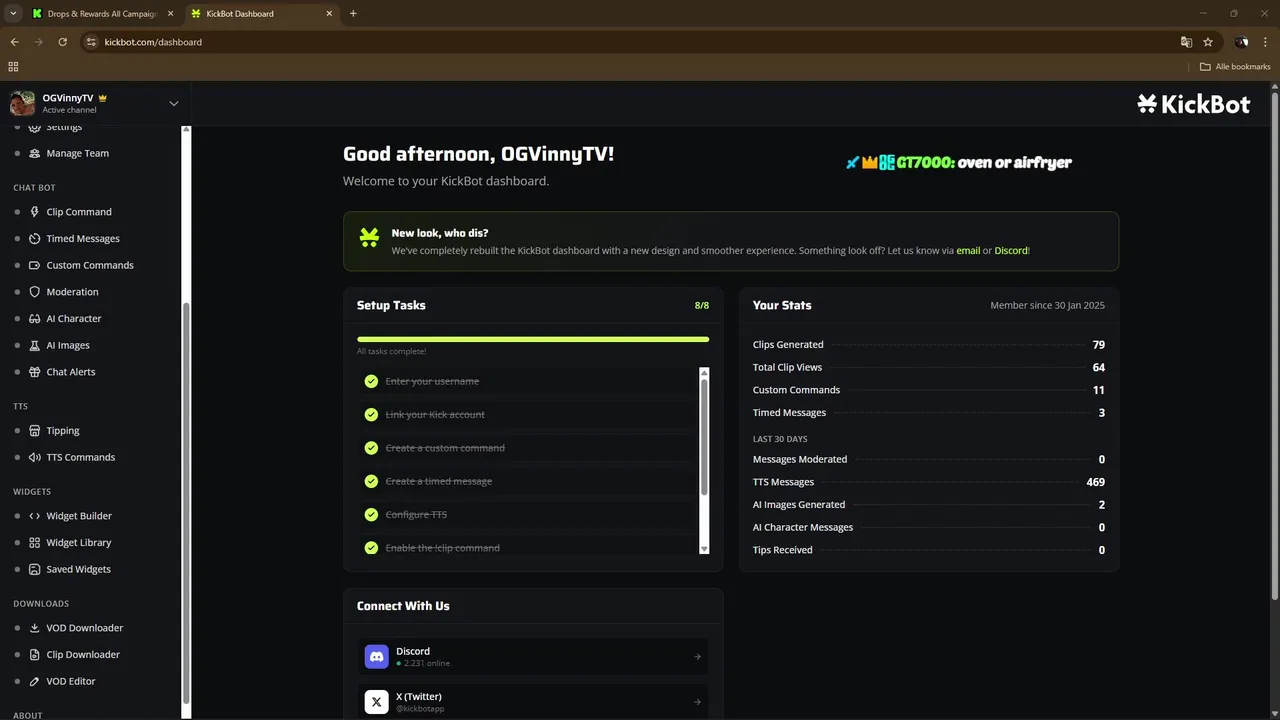
Task: Click the GT7000 chat message overlay
Action: coord(958,163)
